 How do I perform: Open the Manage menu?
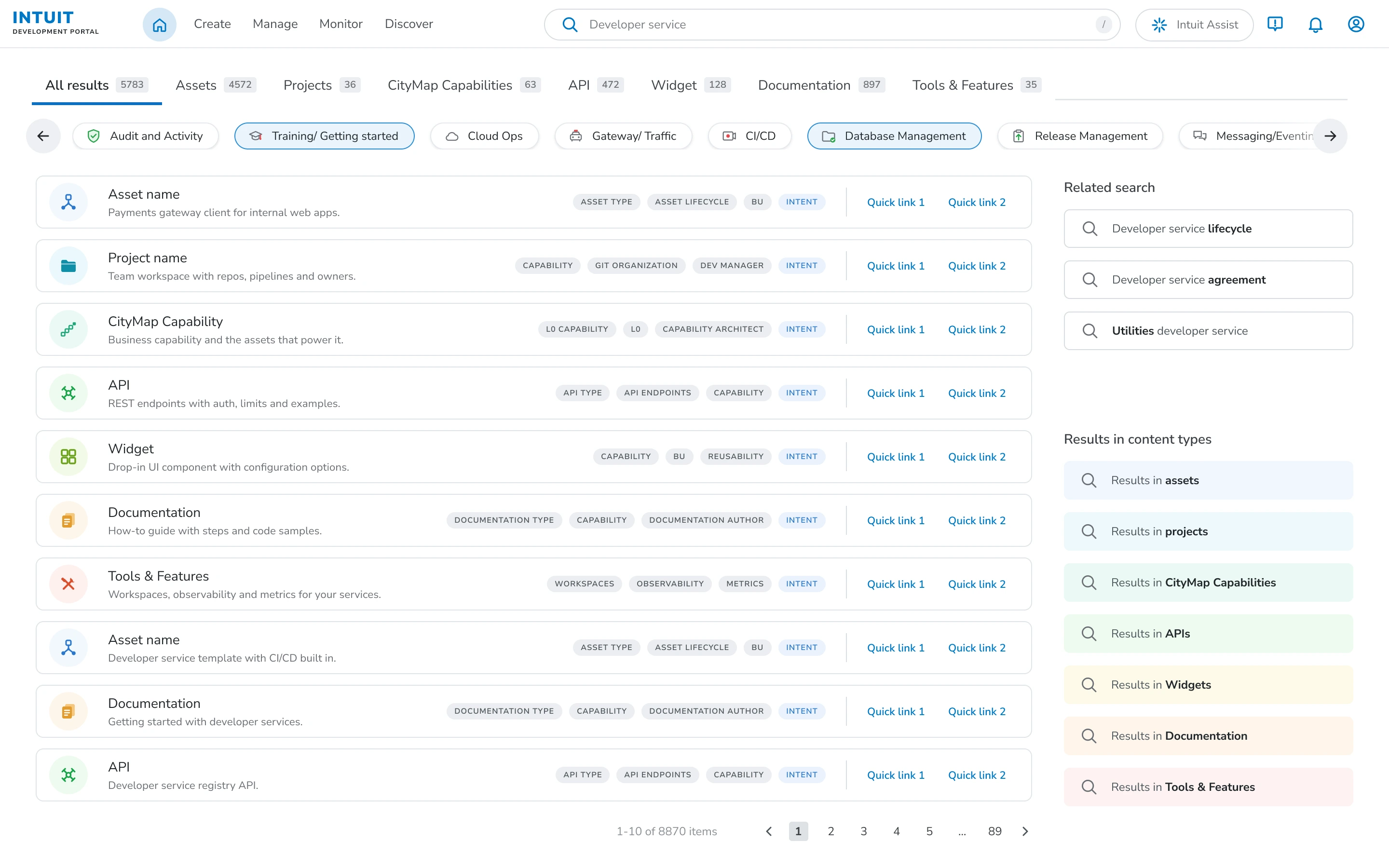pos(275,24)
